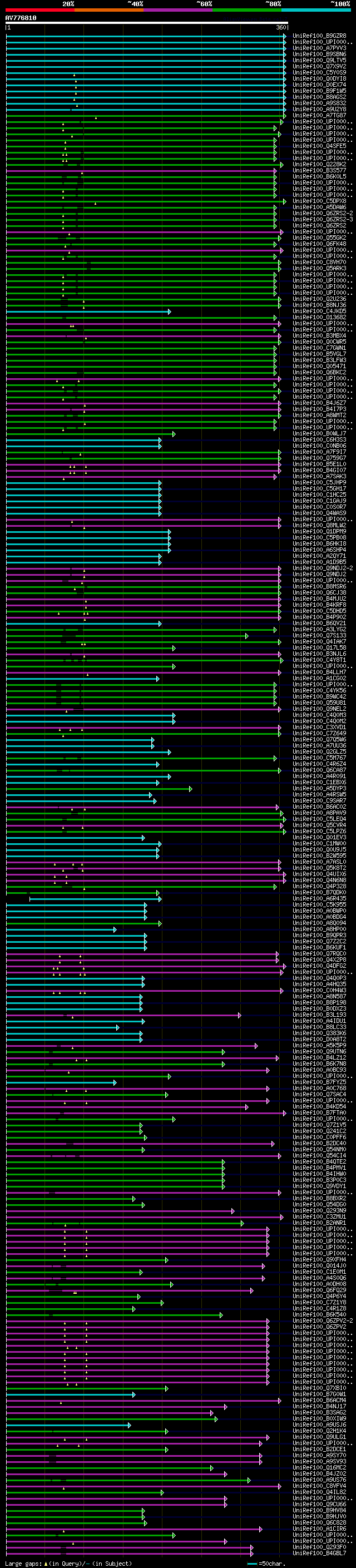This screenshot has height=1568, width=356.
Task: Click the UniRef100_Q7S133 label
Action: 319,635
